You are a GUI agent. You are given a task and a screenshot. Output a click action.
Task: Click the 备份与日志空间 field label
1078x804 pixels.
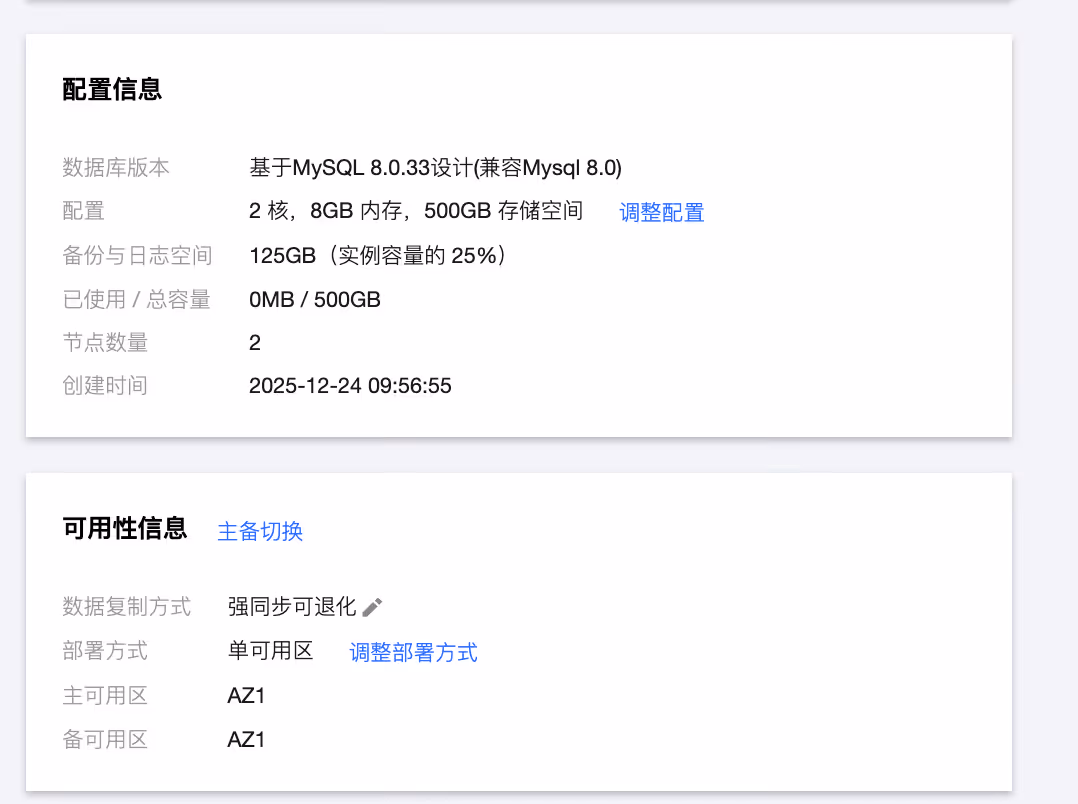click(x=137, y=255)
